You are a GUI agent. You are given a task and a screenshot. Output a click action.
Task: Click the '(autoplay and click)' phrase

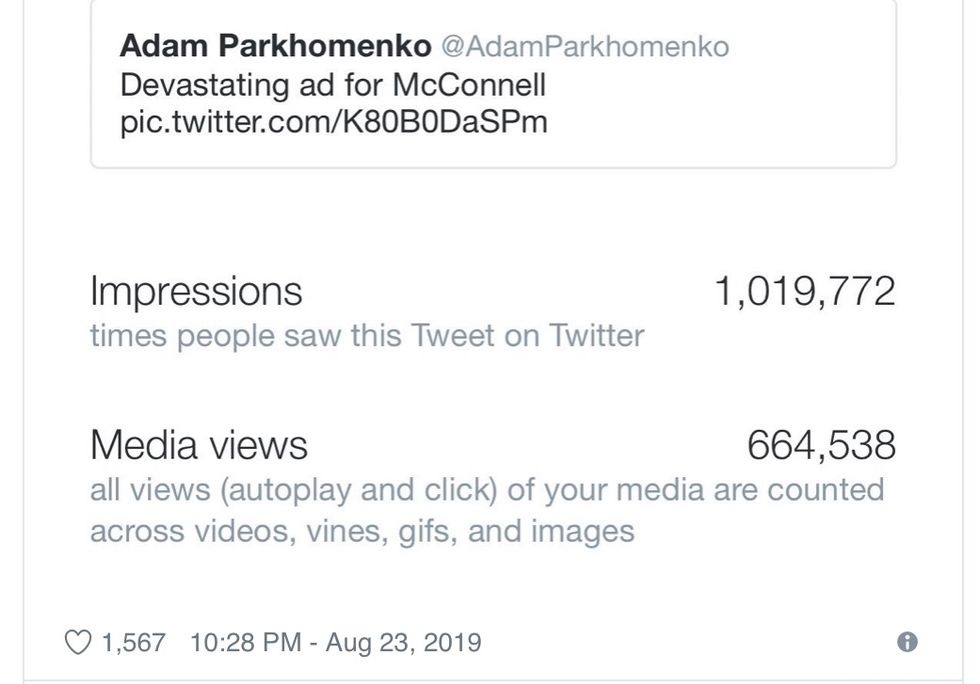point(360,490)
